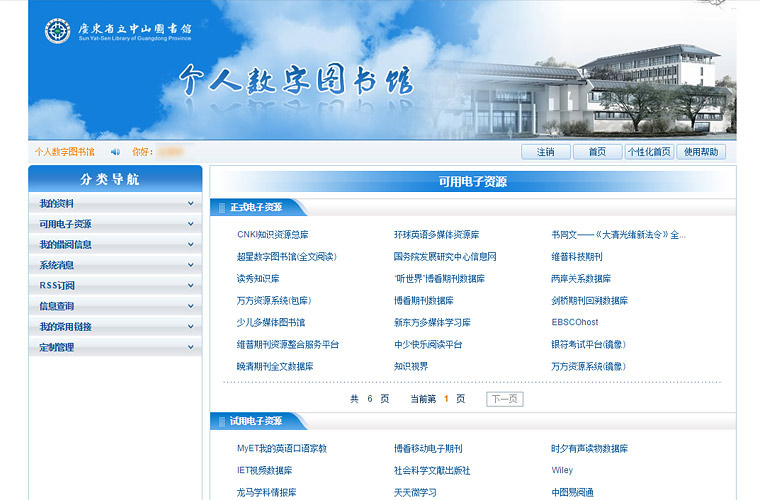Open 中图易阅通 link
The width and height of the screenshot is (760, 500).
tap(572, 493)
